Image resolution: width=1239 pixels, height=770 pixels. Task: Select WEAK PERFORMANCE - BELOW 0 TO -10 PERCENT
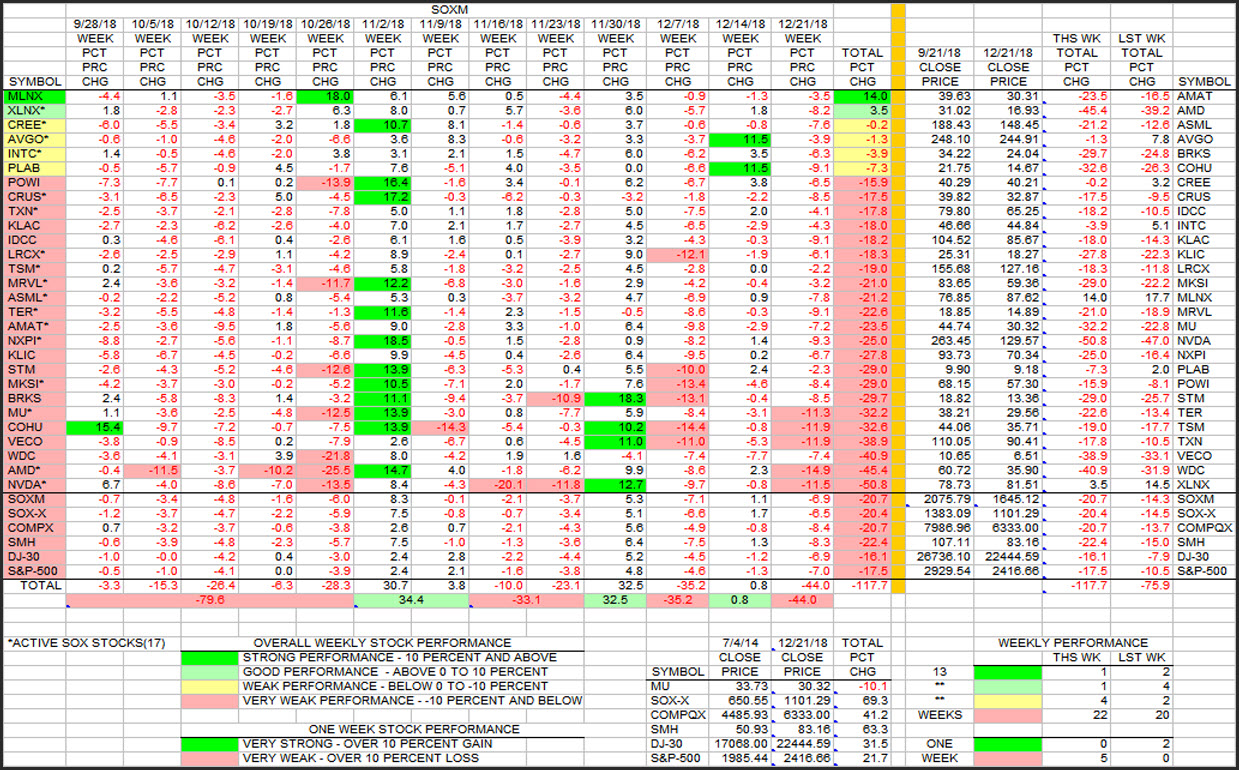coord(393,686)
